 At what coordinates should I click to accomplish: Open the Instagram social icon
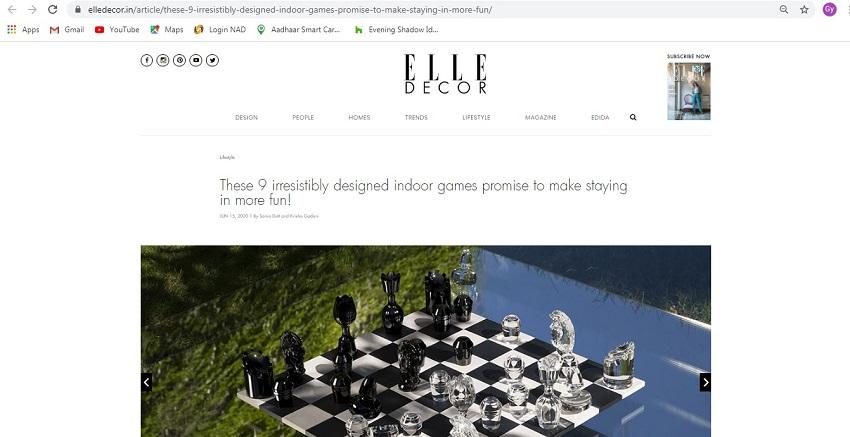point(163,60)
